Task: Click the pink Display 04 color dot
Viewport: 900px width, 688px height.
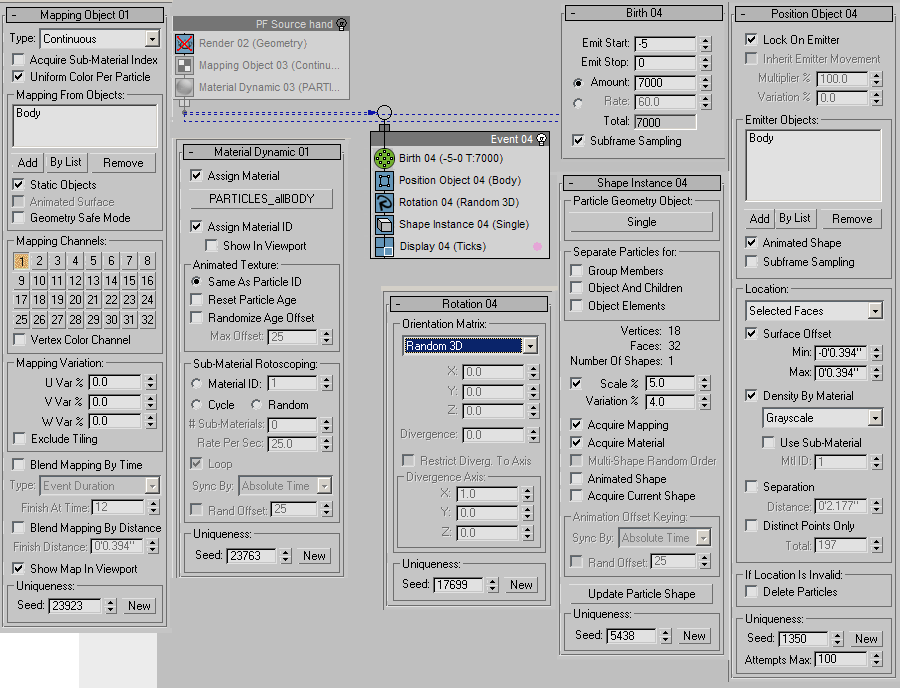Action: click(x=537, y=246)
